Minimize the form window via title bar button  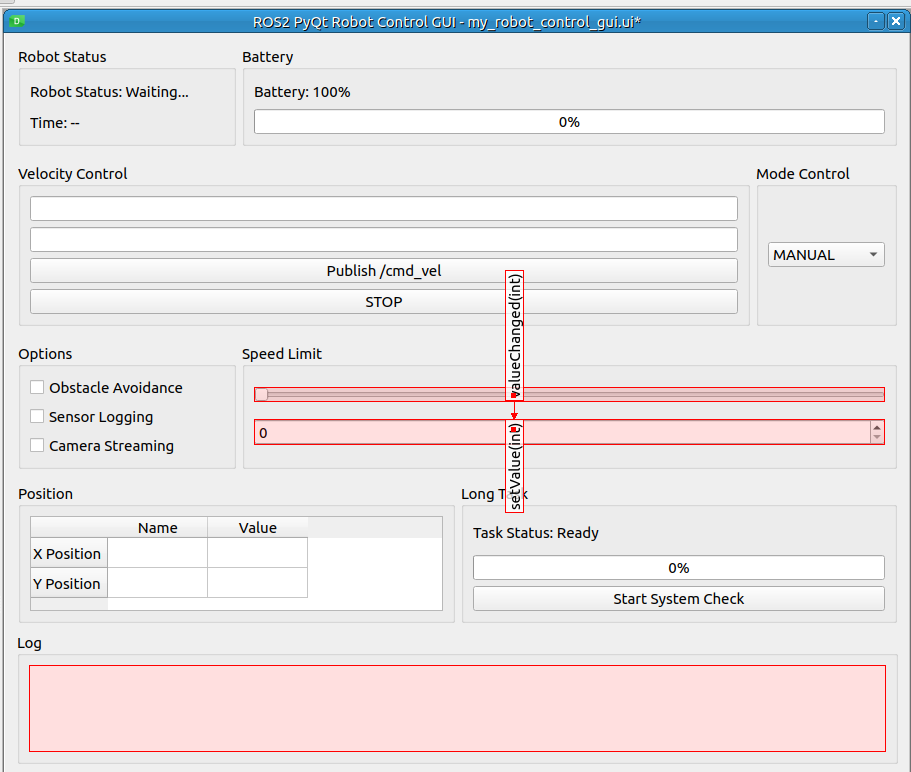pyautogui.click(x=876, y=21)
